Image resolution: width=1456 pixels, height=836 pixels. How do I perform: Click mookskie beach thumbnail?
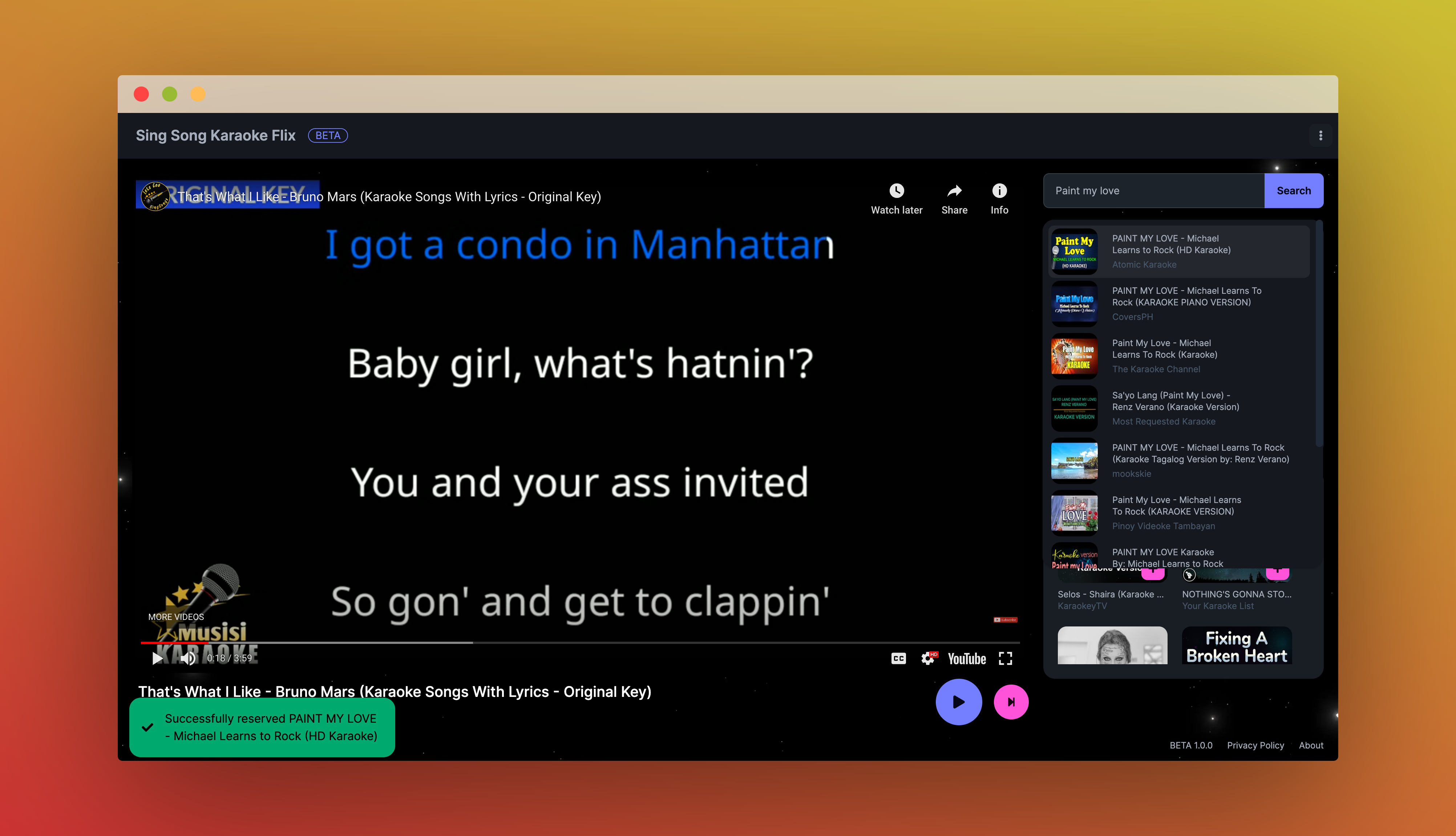(1074, 460)
